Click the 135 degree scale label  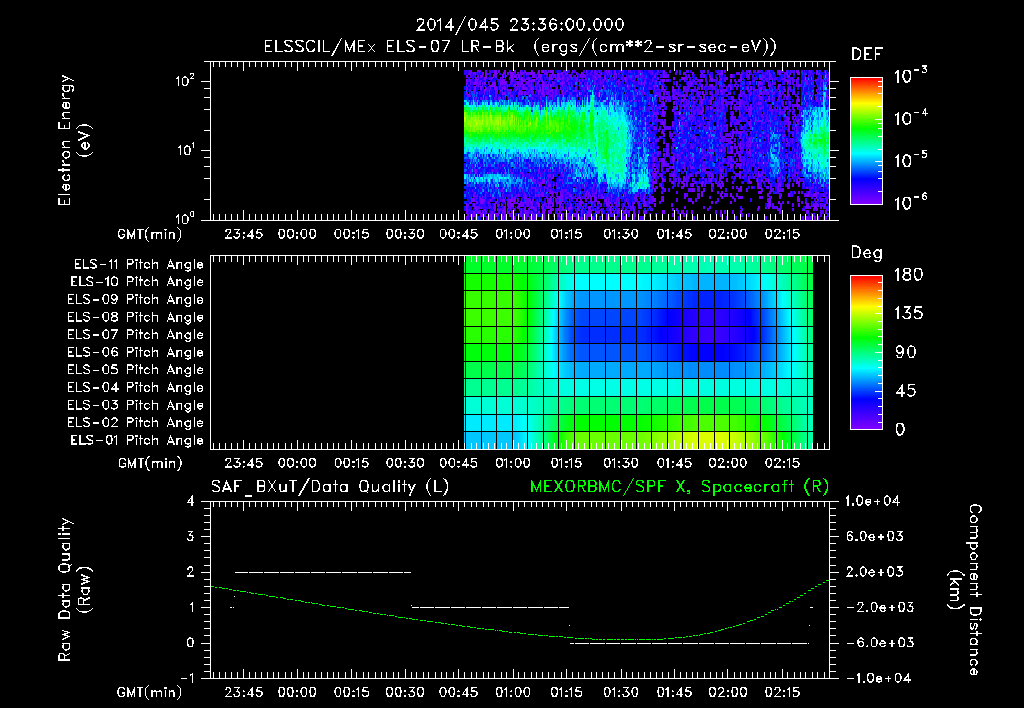[908, 314]
